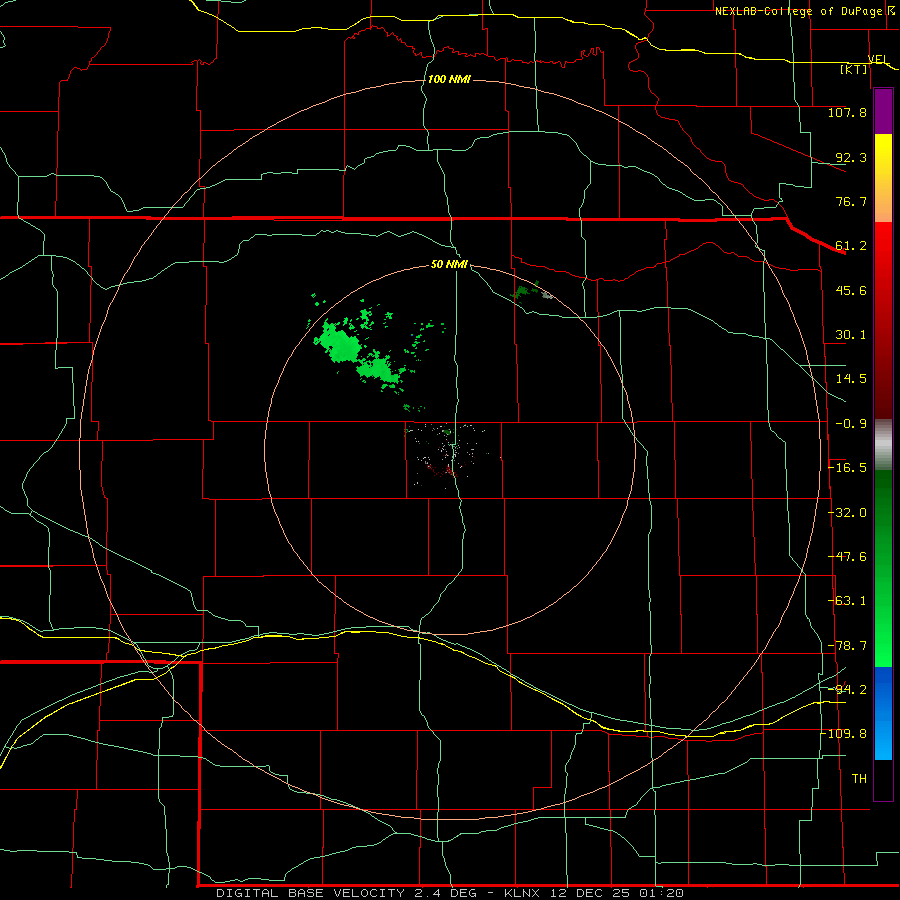Click the -0.9 scale value
The image size is (900, 900).
click(851, 424)
